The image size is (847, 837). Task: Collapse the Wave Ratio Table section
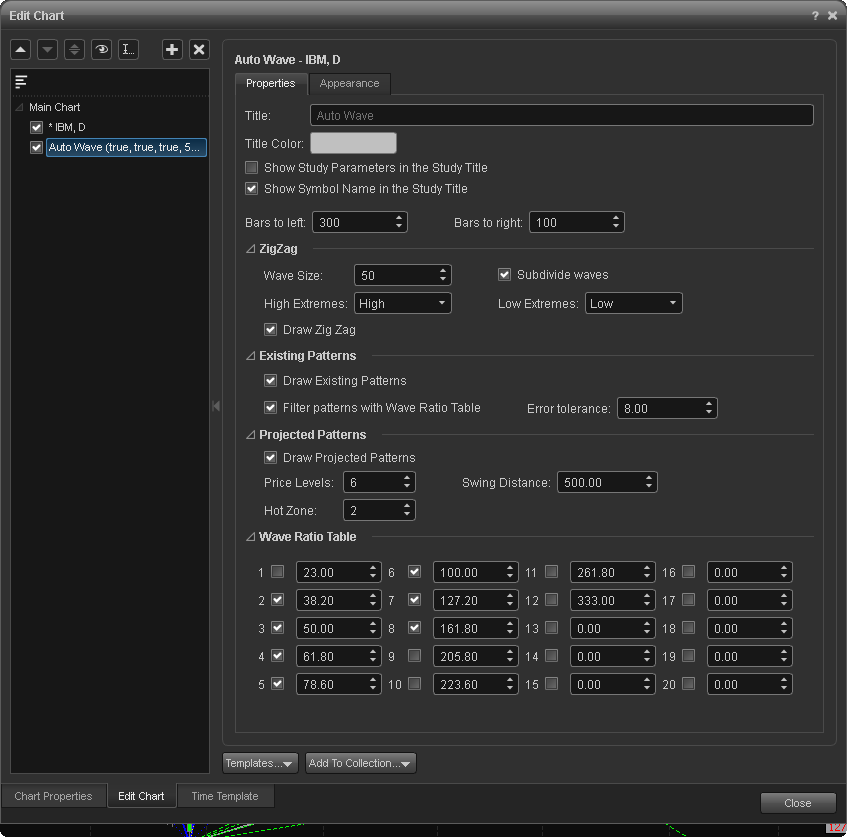point(251,537)
